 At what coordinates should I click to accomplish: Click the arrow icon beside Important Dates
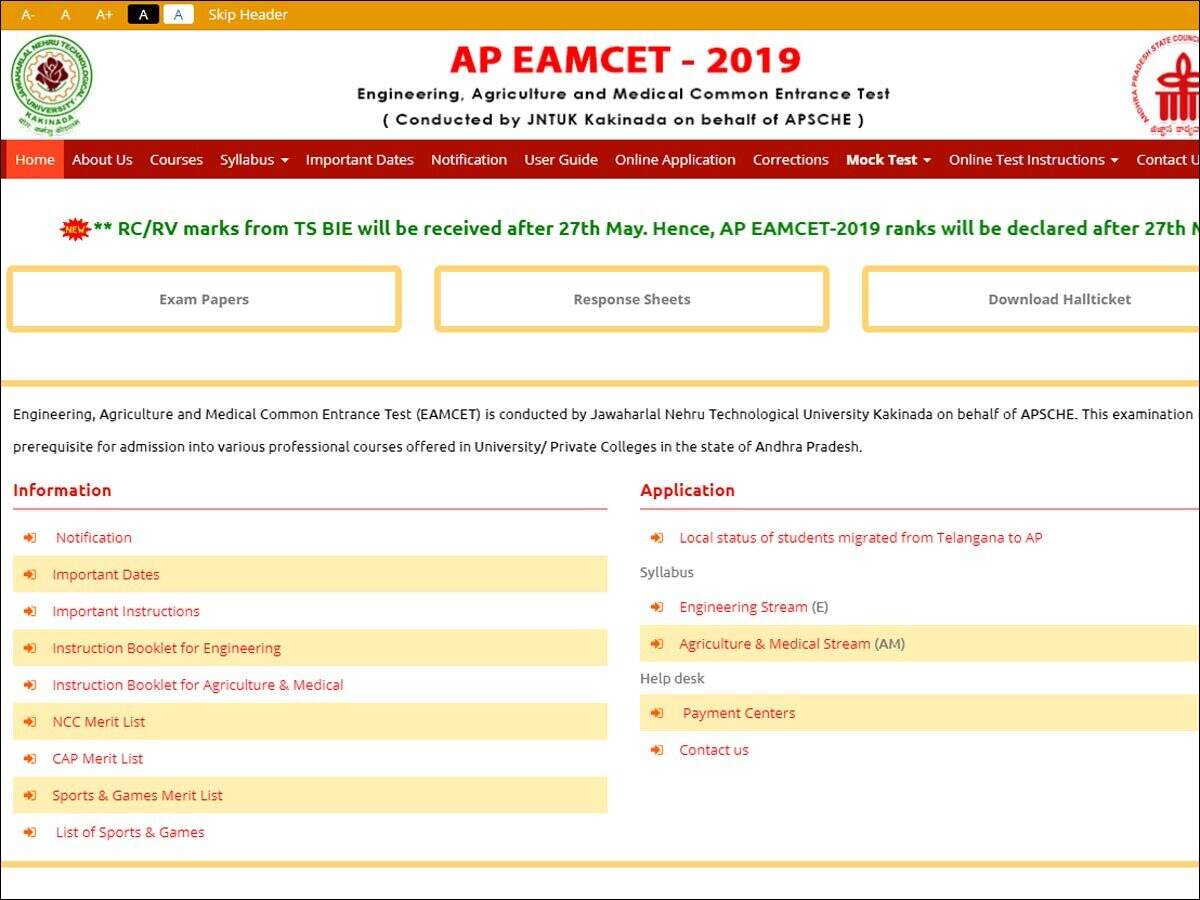30,575
